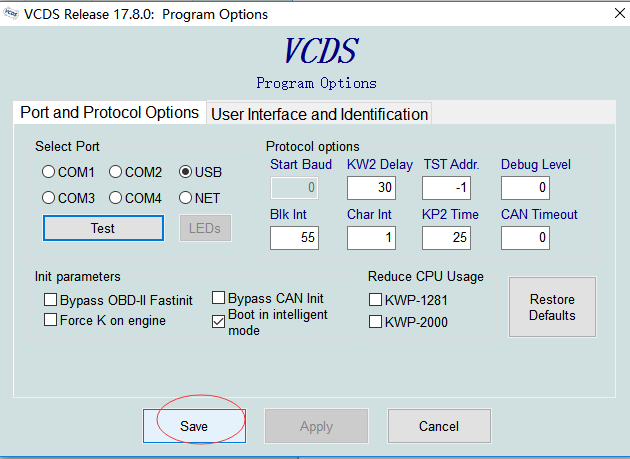Open User Interface and Identification tab

319,114
